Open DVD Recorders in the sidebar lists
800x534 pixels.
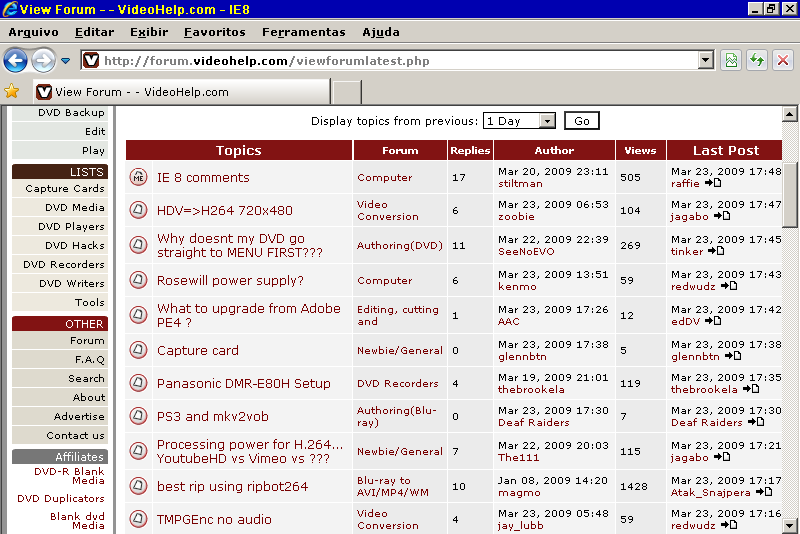click(64, 264)
